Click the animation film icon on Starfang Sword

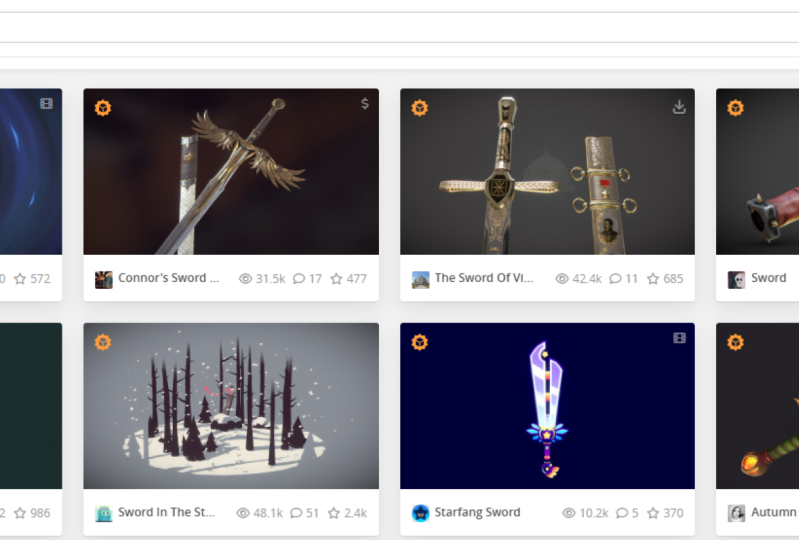(x=679, y=338)
